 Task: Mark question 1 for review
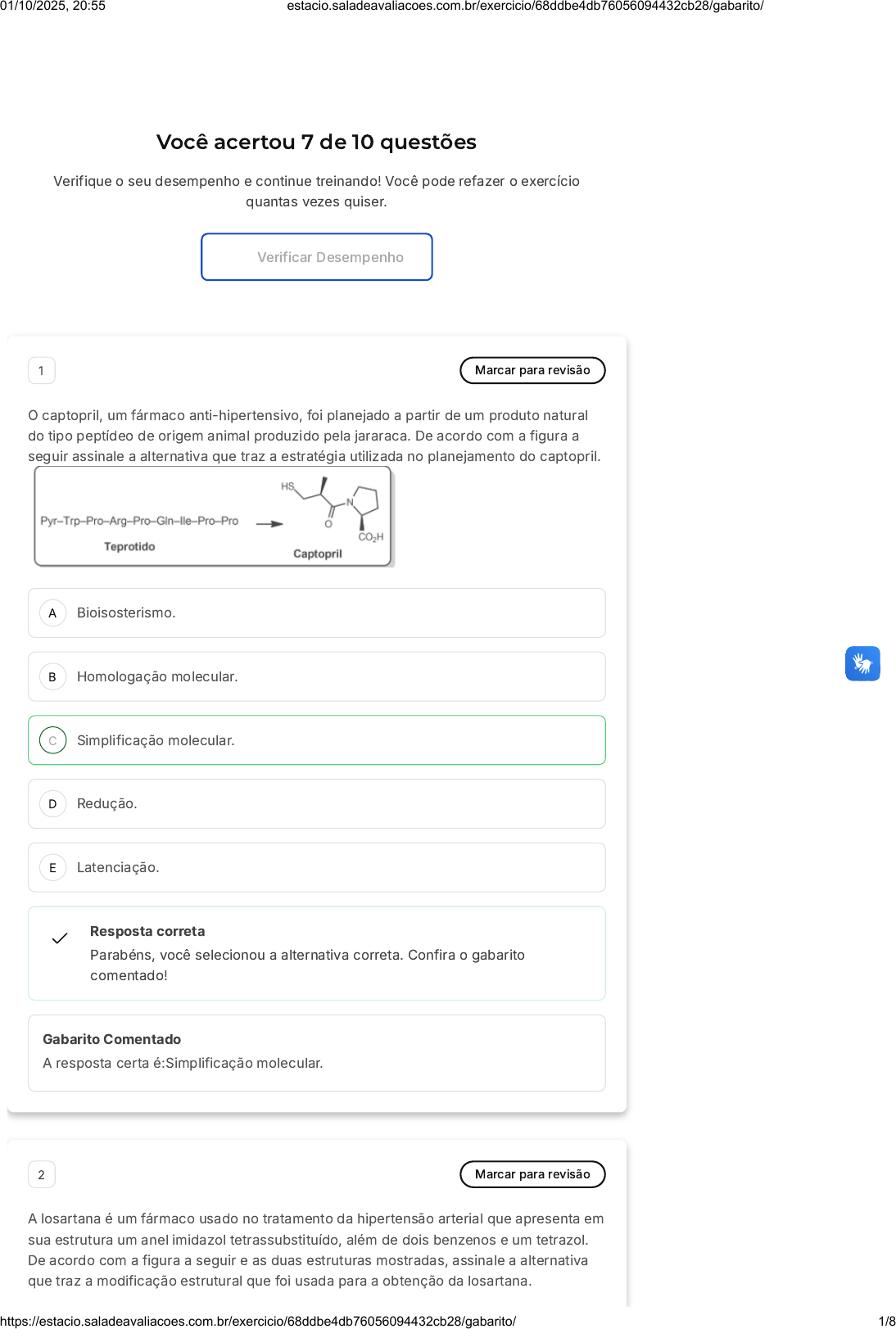pyautogui.click(x=532, y=370)
